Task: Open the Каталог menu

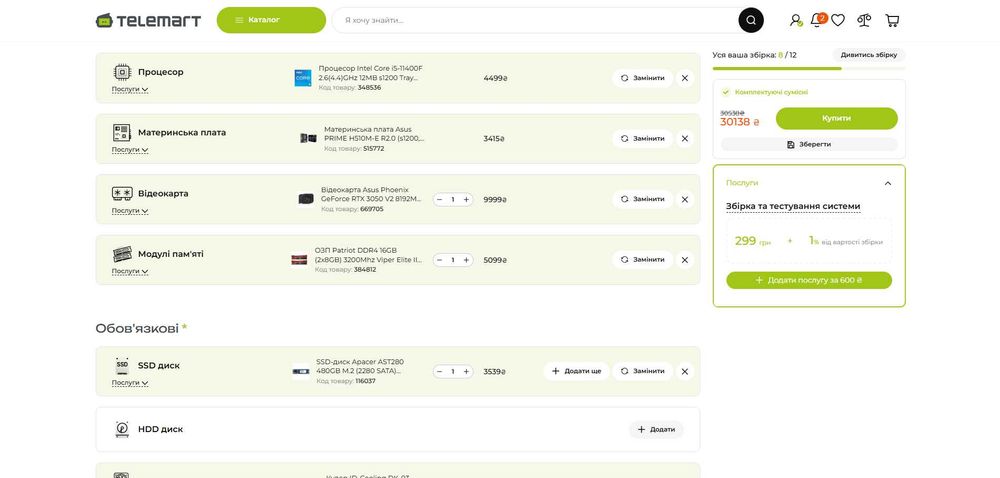Action: 271,20
